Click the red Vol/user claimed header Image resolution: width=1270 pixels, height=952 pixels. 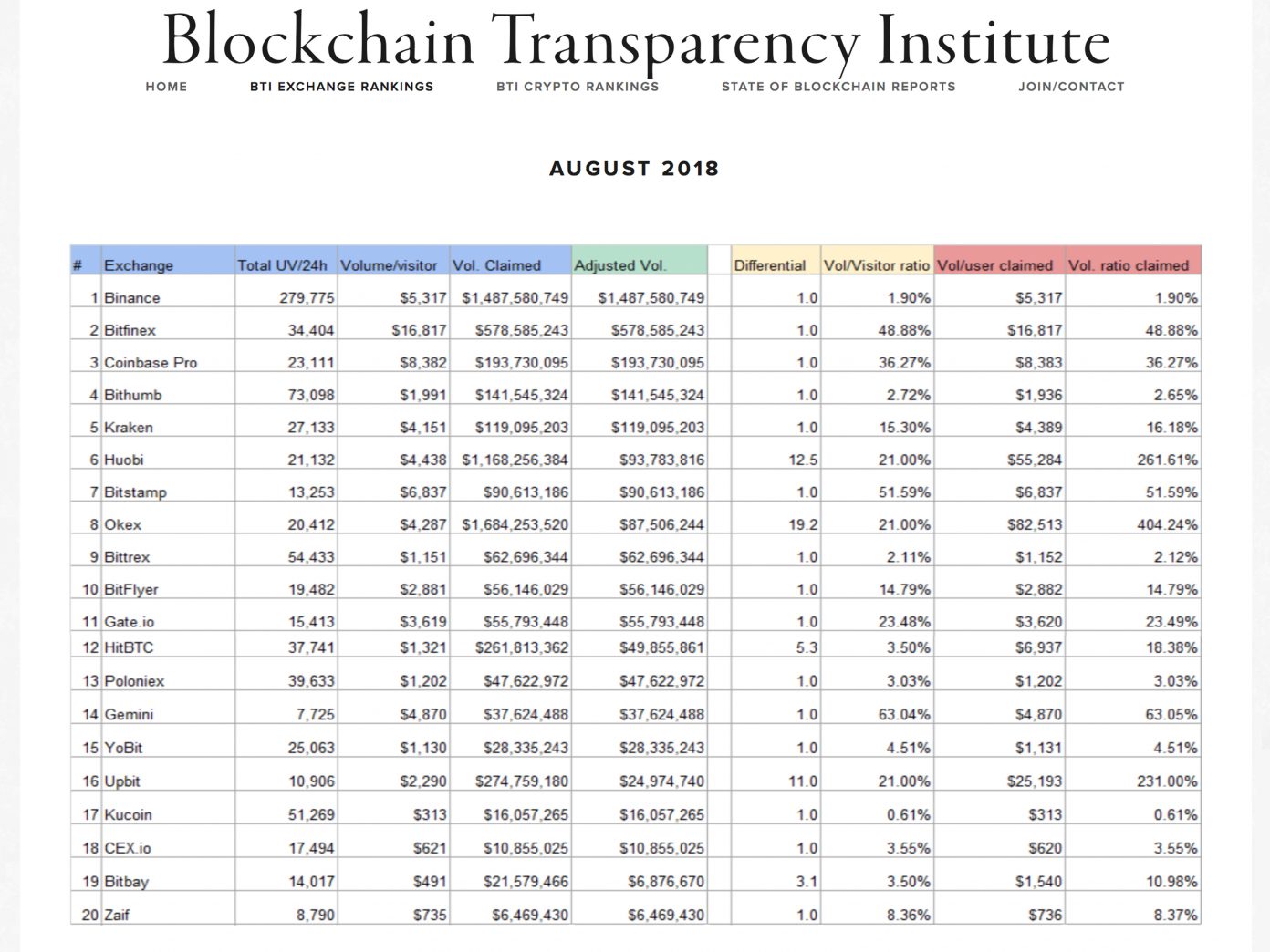pos(994,265)
